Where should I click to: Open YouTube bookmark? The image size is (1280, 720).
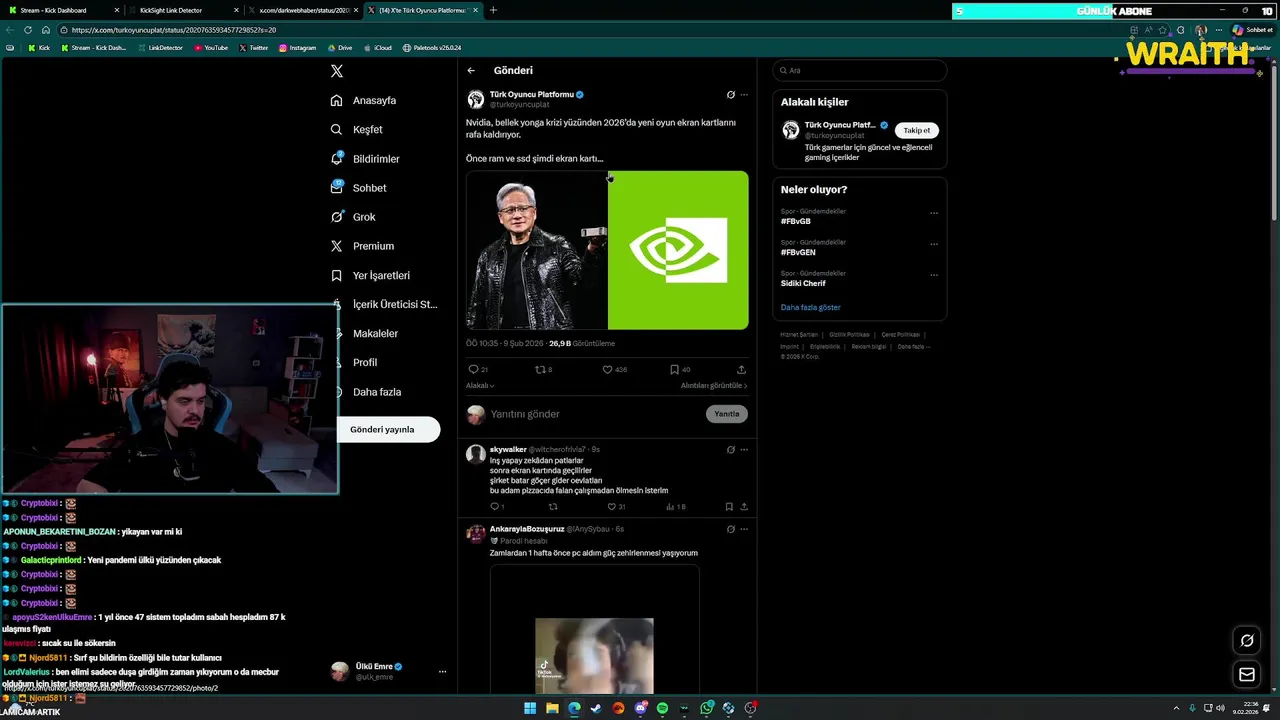coord(211,48)
